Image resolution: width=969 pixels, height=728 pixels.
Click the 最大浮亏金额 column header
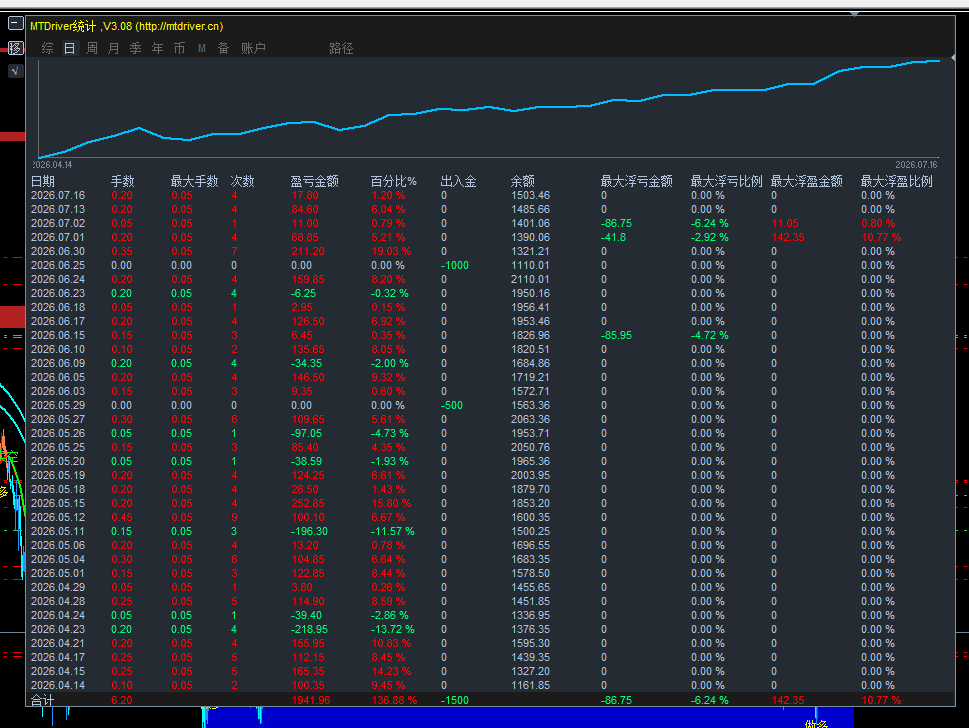tap(637, 181)
